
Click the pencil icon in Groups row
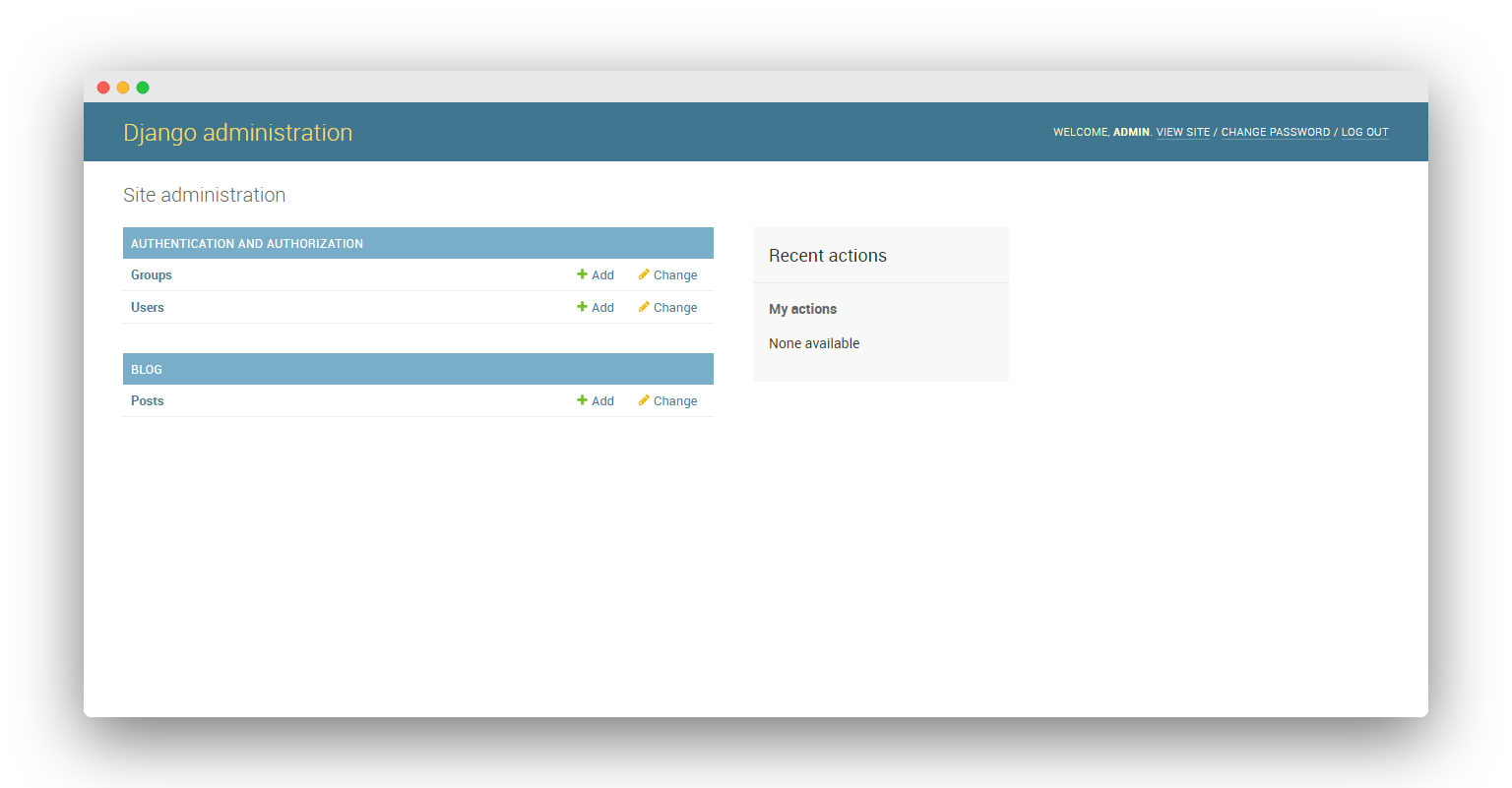tap(644, 274)
